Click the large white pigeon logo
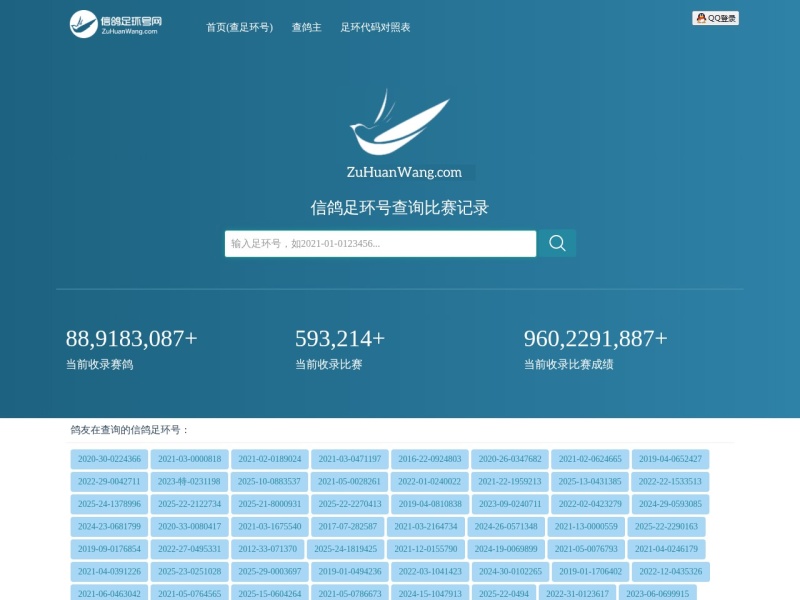800x600 pixels. (x=399, y=122)
